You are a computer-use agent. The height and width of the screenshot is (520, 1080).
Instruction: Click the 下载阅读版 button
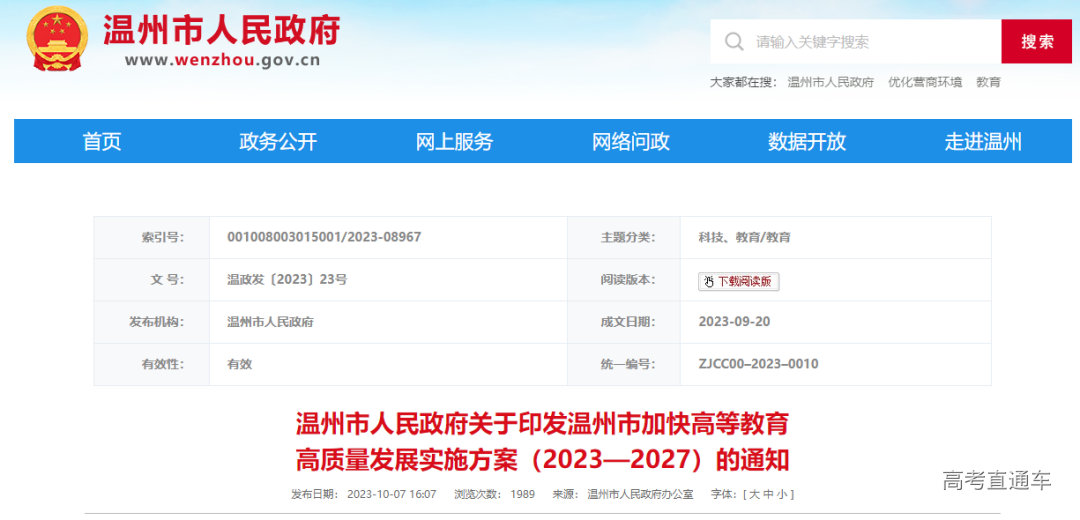coord(738,281)
